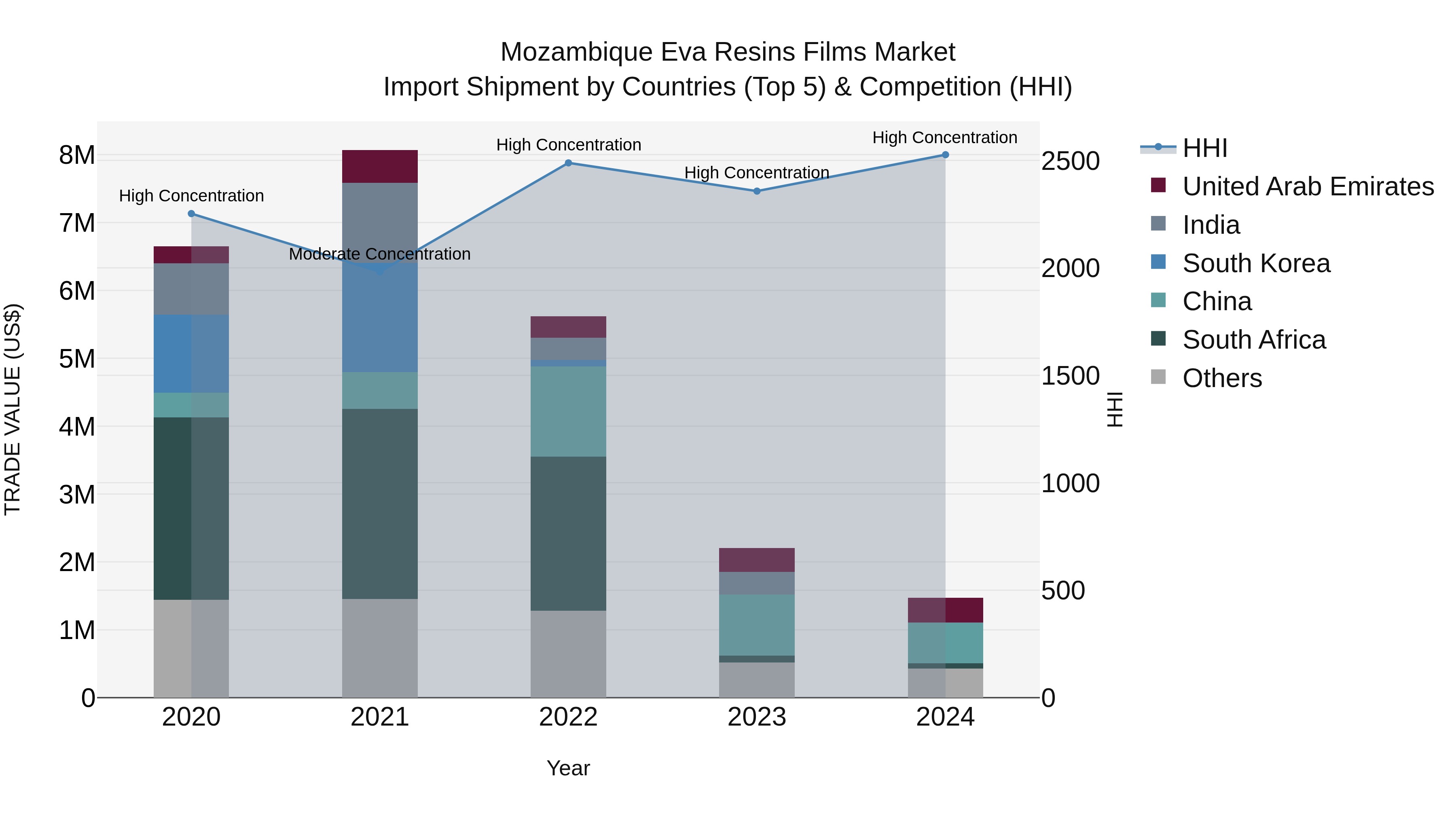Click the 'High Concentration' label above 2023
Screen dimensions: 1456x819
757,173
